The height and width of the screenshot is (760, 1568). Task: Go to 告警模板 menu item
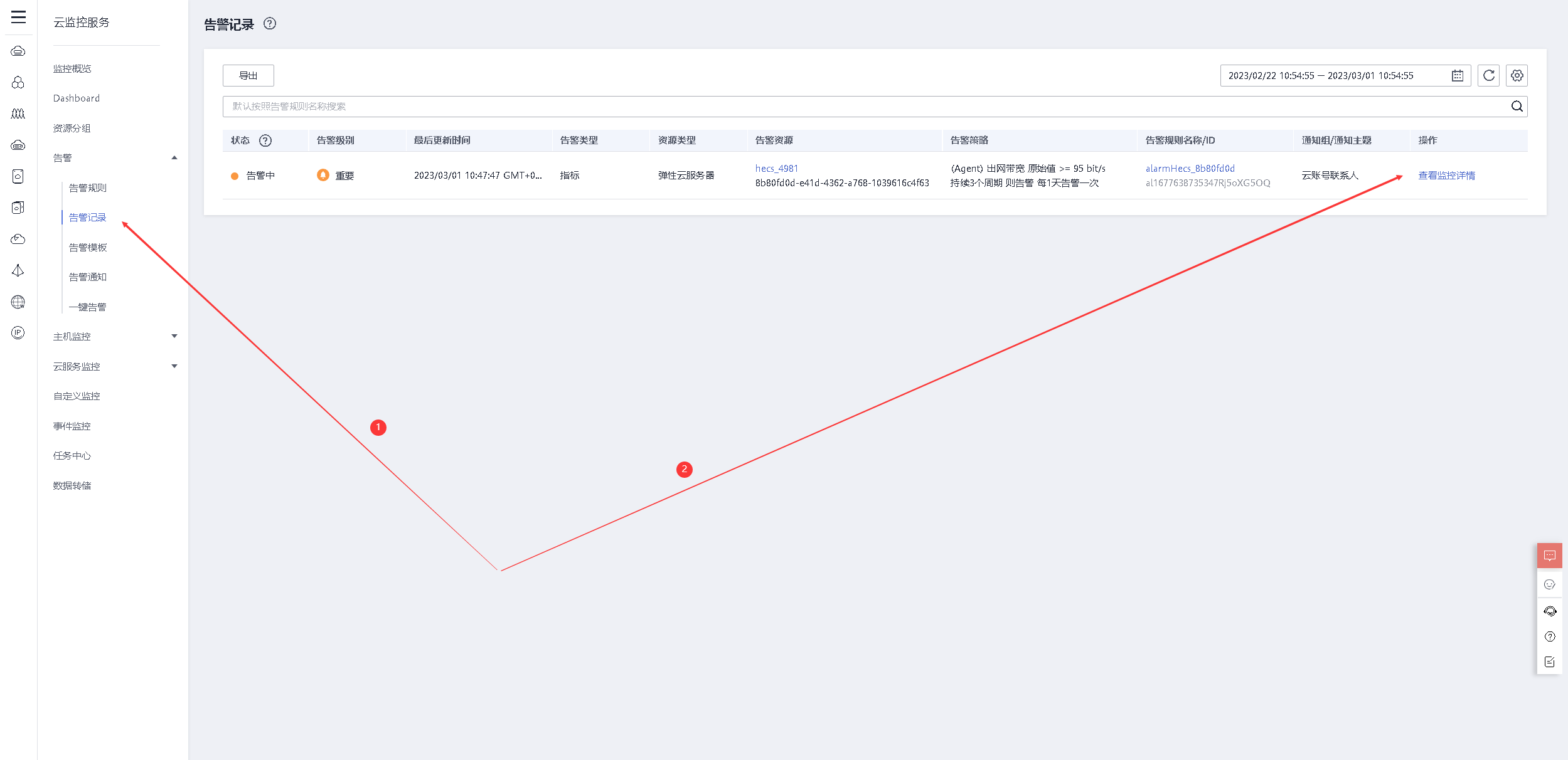coord(88,248)
